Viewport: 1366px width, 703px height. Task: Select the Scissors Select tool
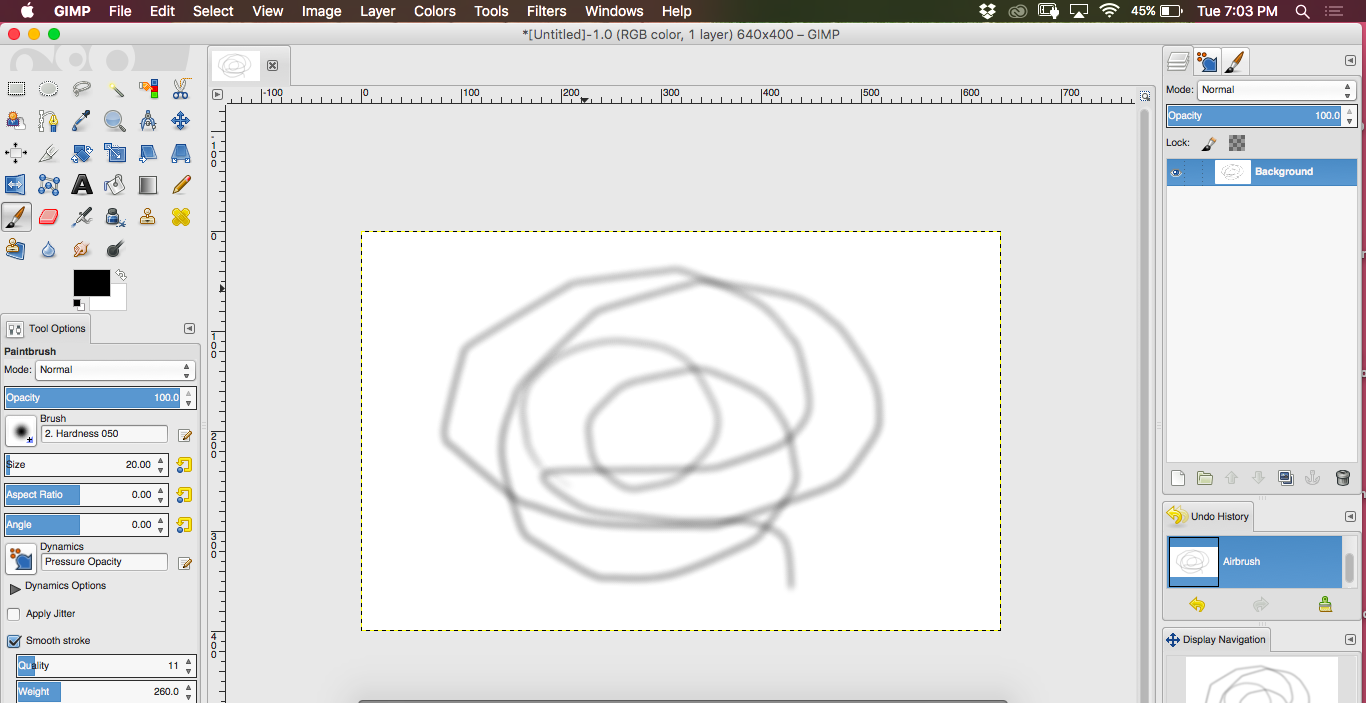(181, 89)
